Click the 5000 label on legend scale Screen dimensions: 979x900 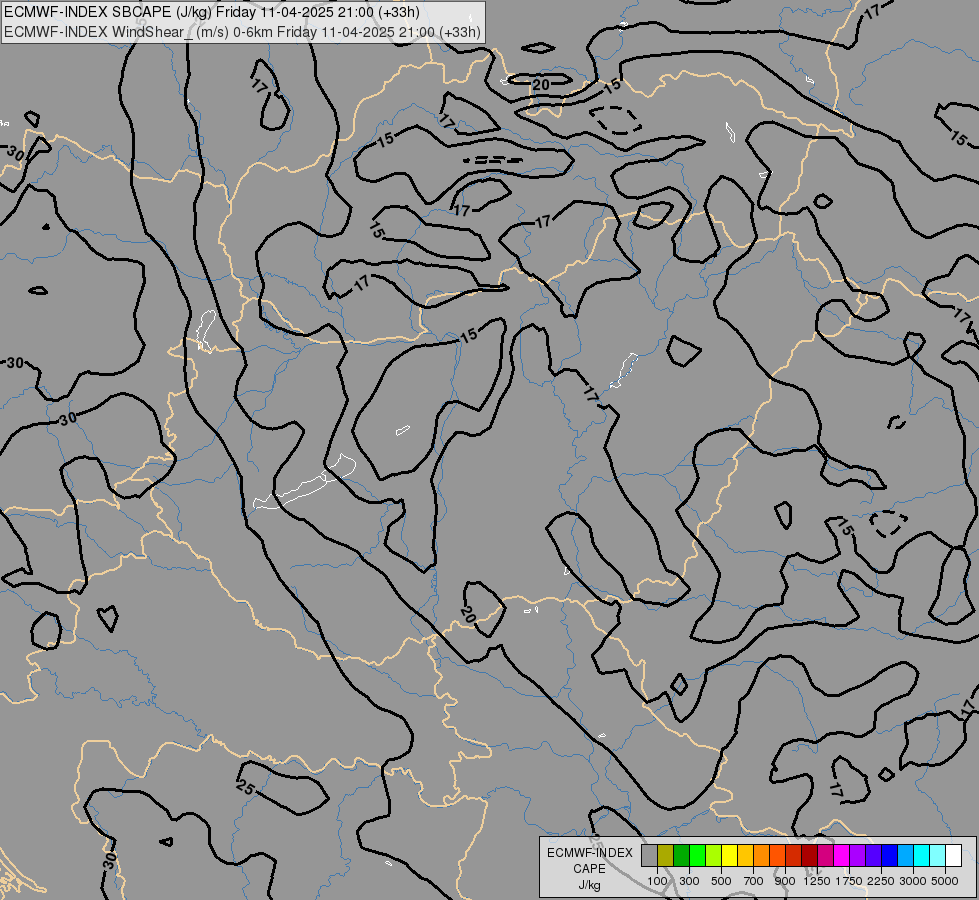pos(945,881)
